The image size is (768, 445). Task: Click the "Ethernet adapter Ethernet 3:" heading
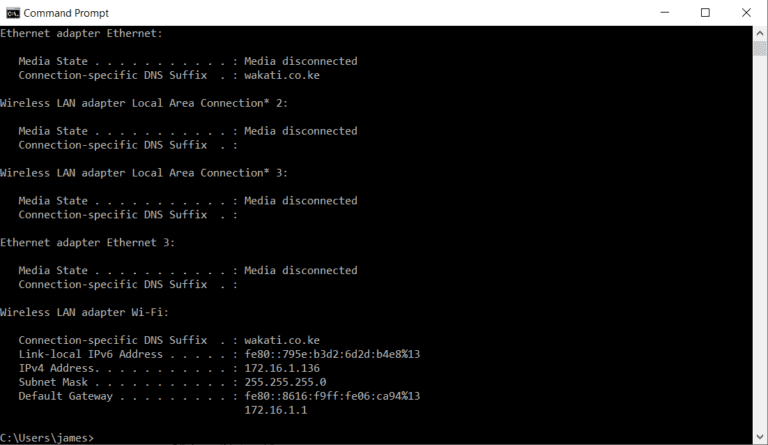tap(87, 242)
